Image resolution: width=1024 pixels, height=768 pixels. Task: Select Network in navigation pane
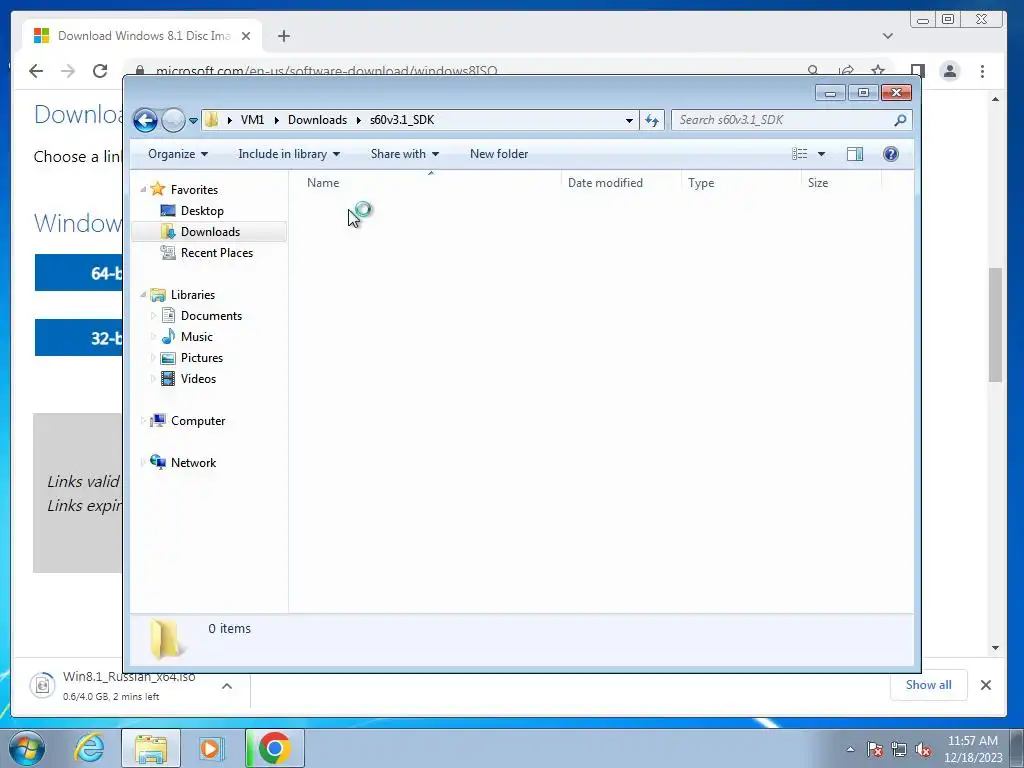(x=193, y=463)
